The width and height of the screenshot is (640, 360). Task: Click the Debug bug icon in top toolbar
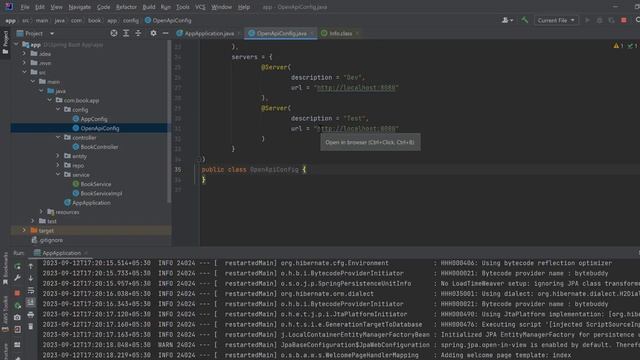[599, 20]
